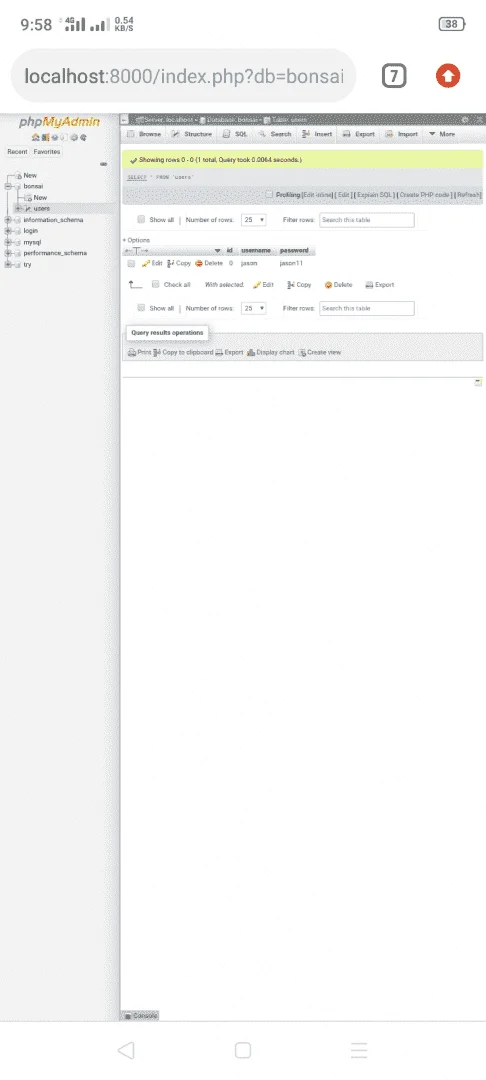Expand the information_schema database node

click(8, 220)
